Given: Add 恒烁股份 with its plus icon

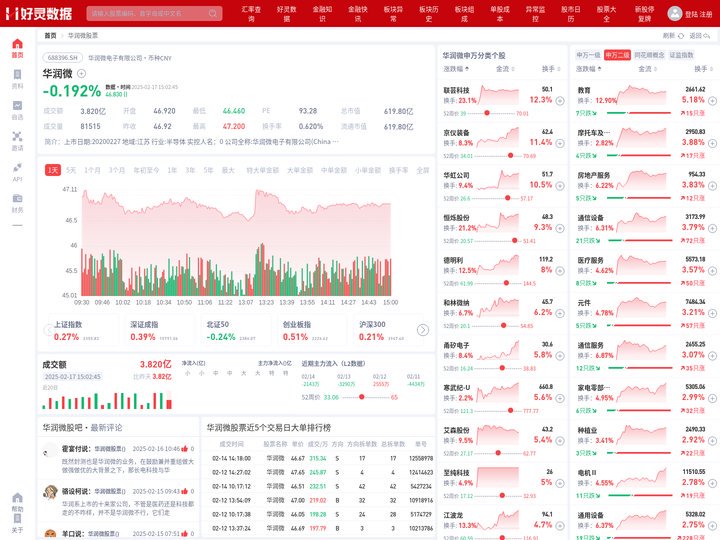Looking at the screenshot, I should tap(560, 228).
